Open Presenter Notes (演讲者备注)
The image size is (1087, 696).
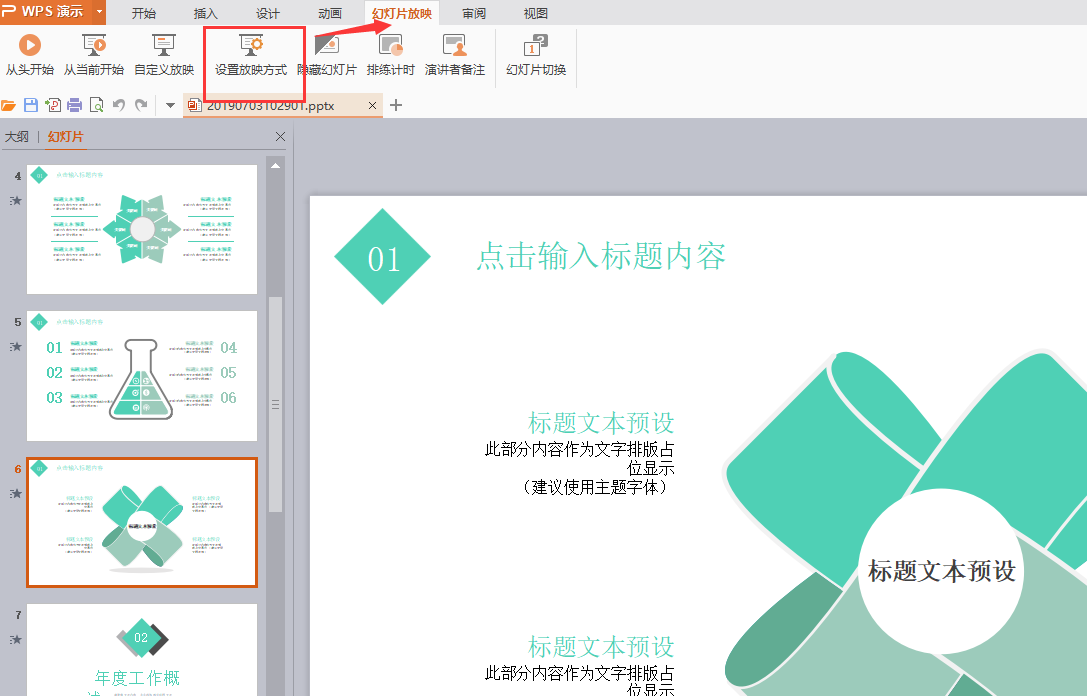455,55
